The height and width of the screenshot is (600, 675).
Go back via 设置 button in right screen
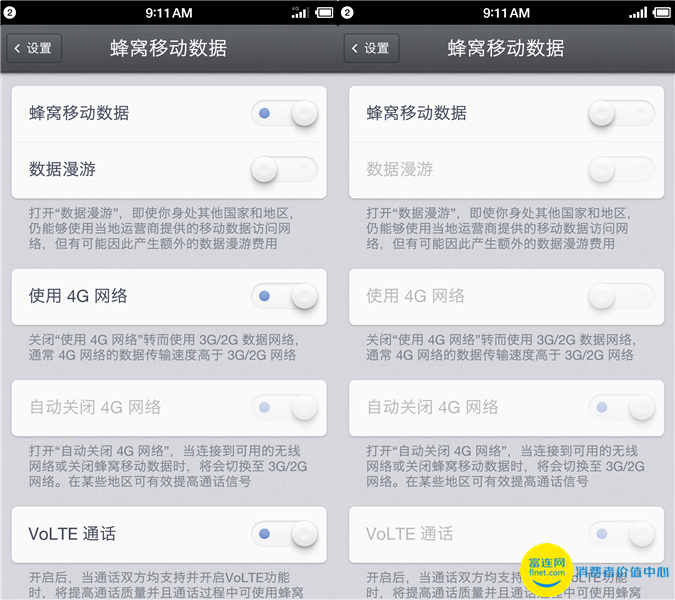click(x=372, y=48)
